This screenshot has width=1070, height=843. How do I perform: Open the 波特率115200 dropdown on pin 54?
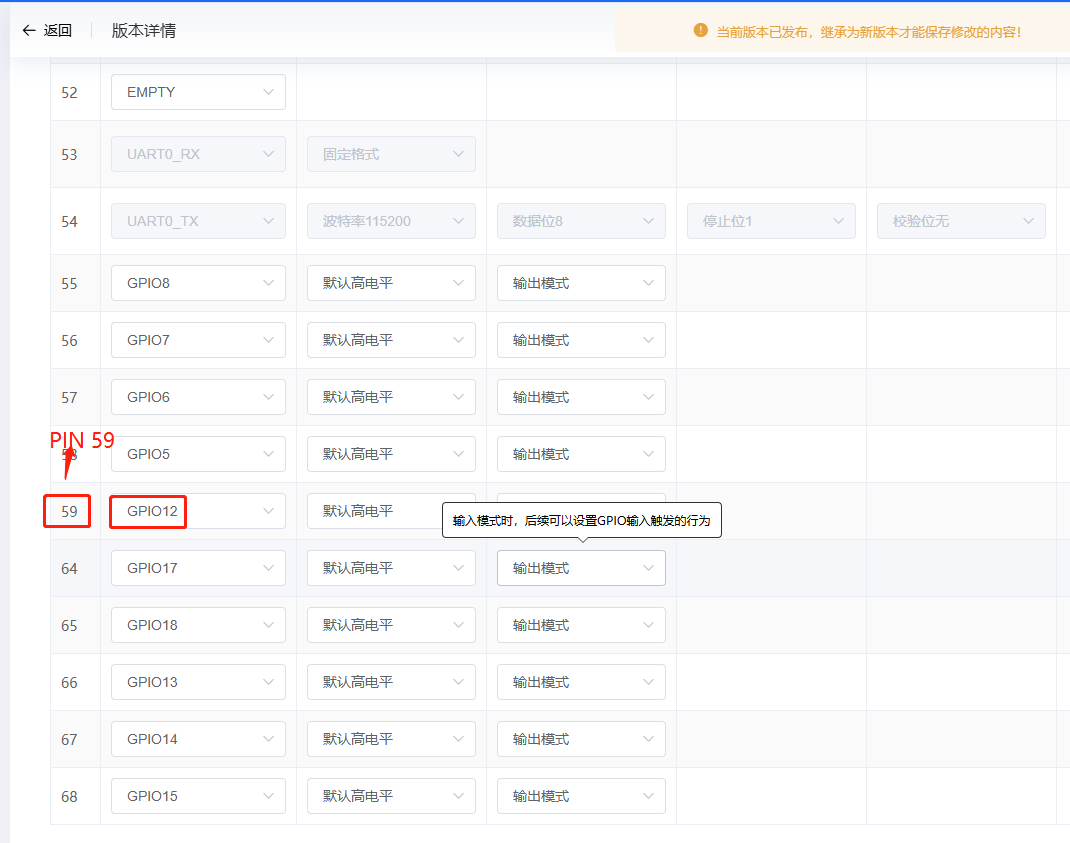[x=390, y=220]
